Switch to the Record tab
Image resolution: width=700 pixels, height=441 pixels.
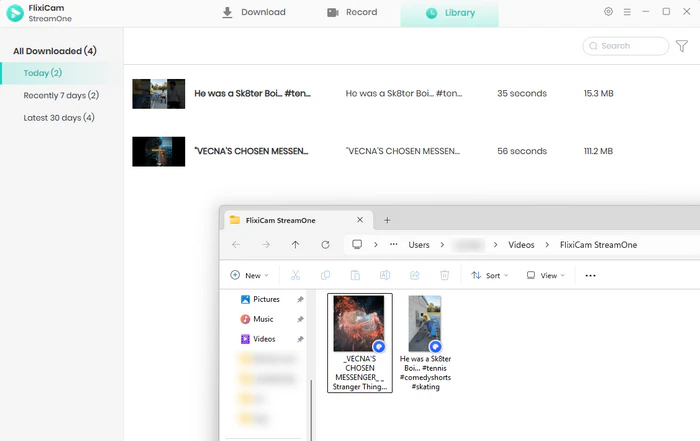pos(352,12)
